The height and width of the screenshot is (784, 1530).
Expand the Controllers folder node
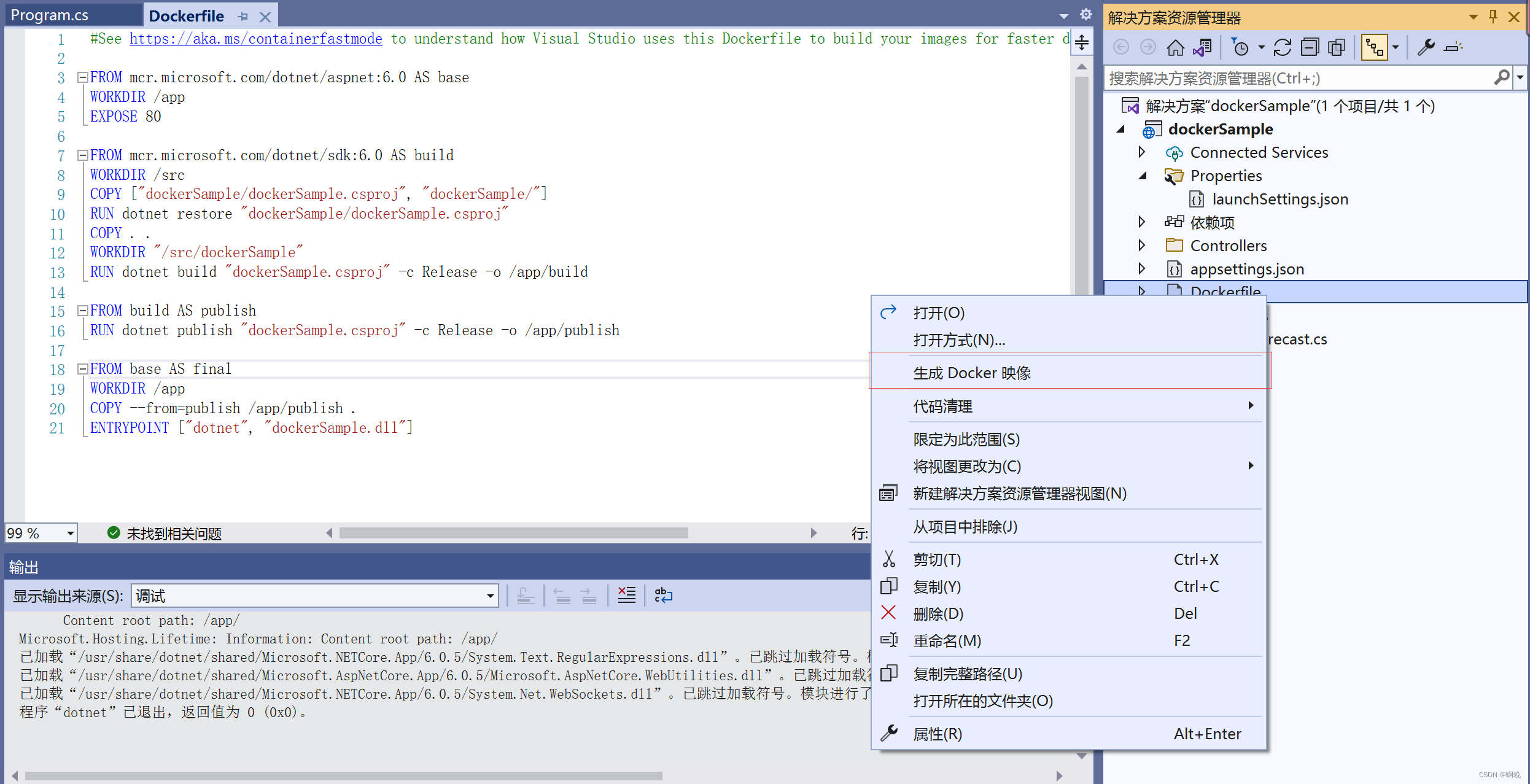click(1141, 246)
